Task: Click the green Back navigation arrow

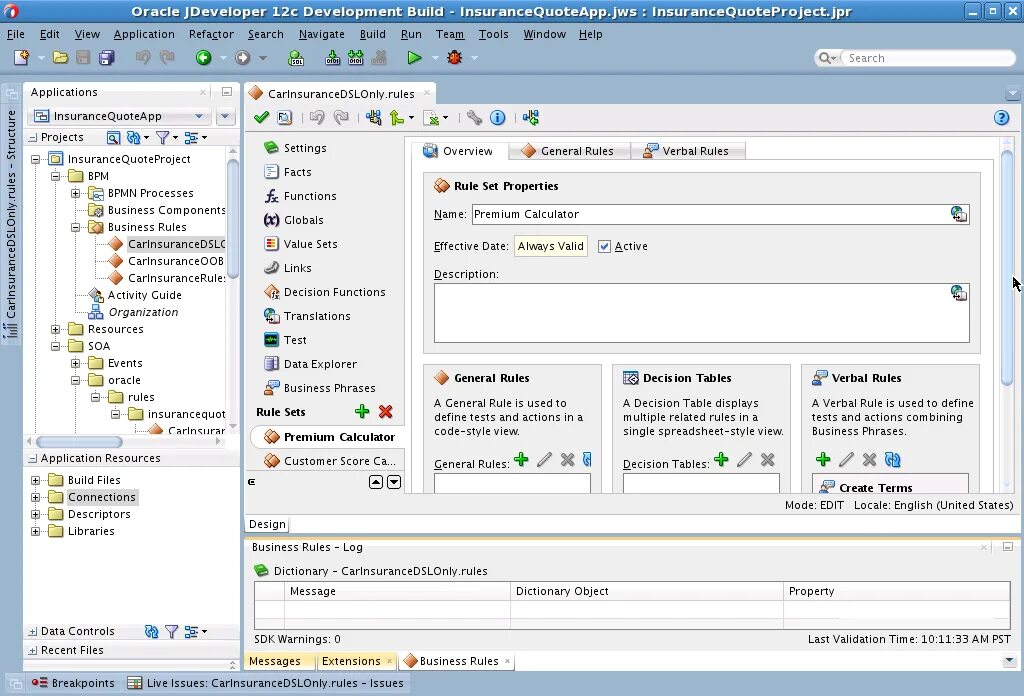Action: click(203, 57)
